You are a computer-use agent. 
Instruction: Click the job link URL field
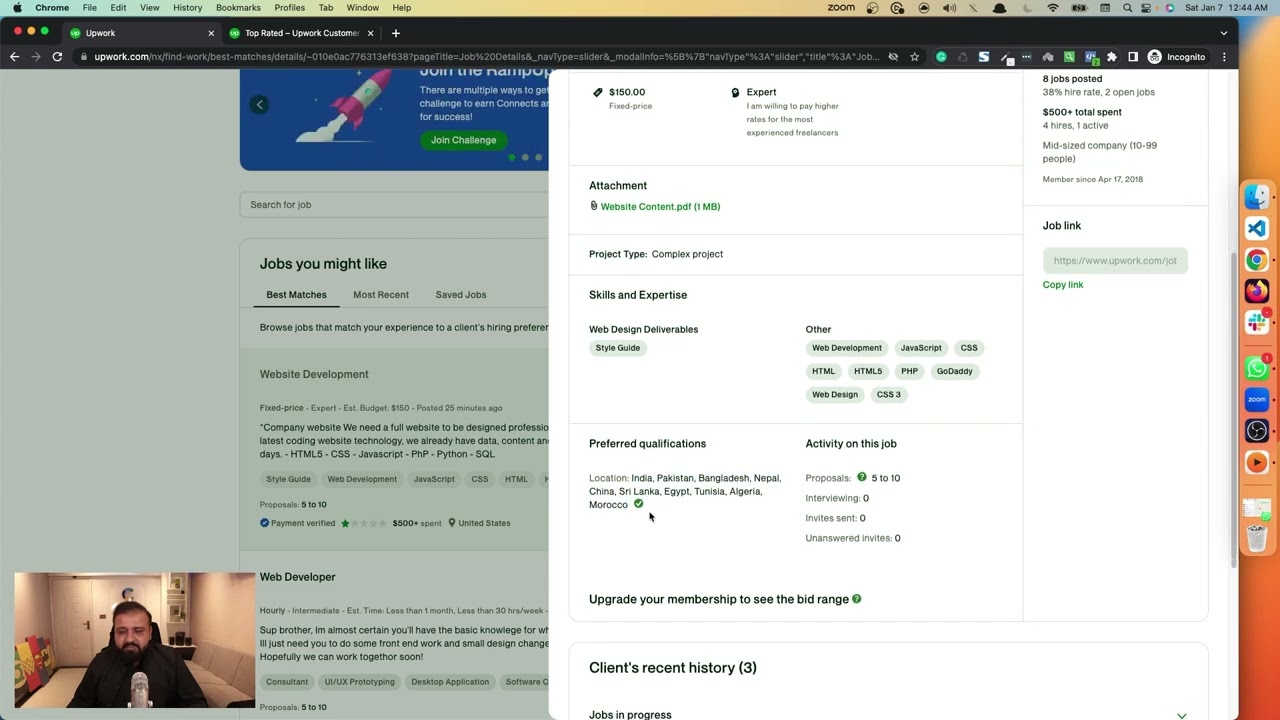point(1115,261)
